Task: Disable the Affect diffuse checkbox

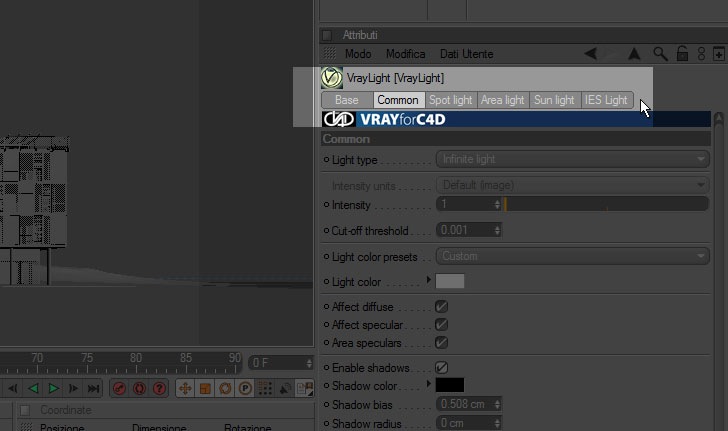Action: pos(441,307)
